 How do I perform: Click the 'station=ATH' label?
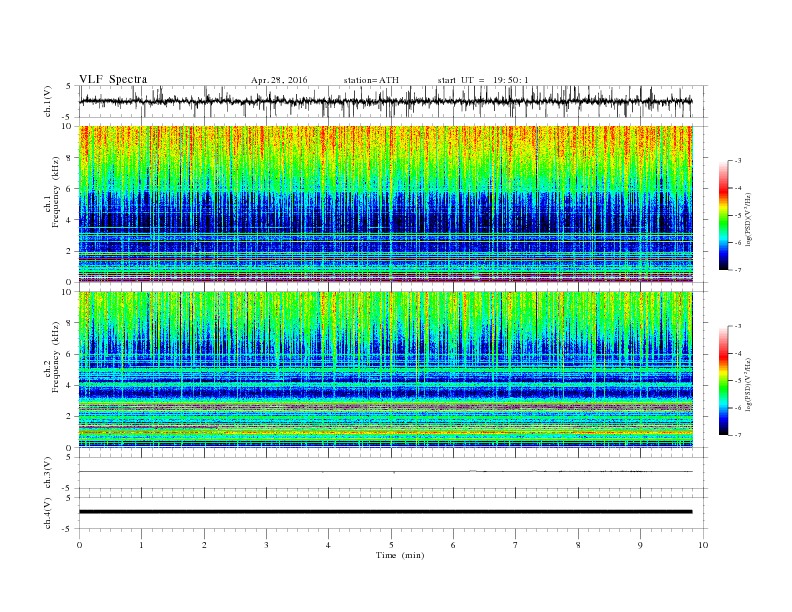371,80
